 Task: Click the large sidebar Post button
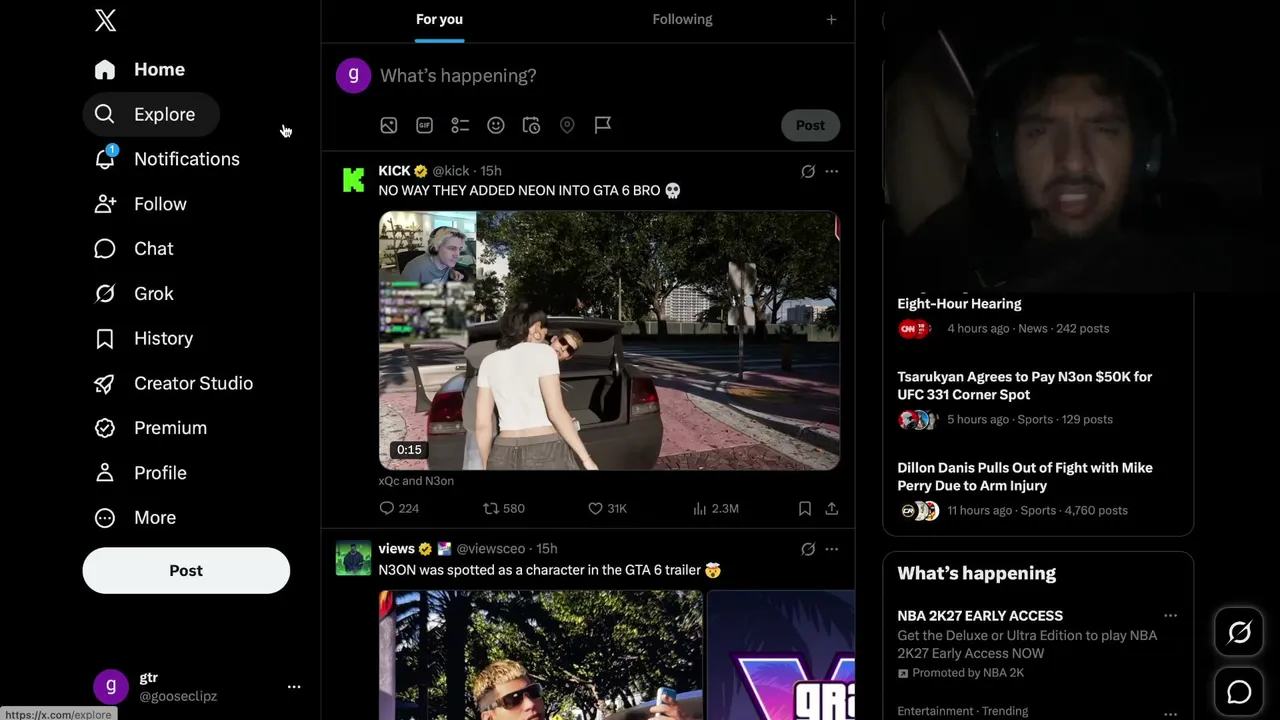point(186,570)
